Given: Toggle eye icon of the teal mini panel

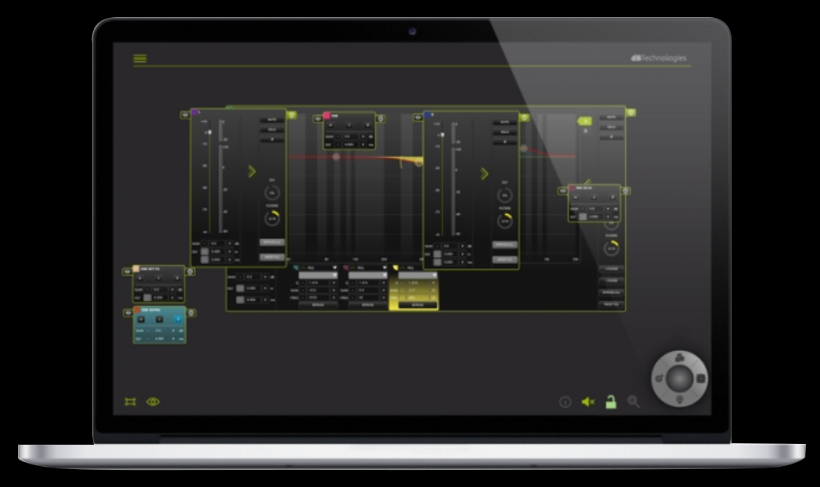Looking at the screenshot, I should point(128,312).
